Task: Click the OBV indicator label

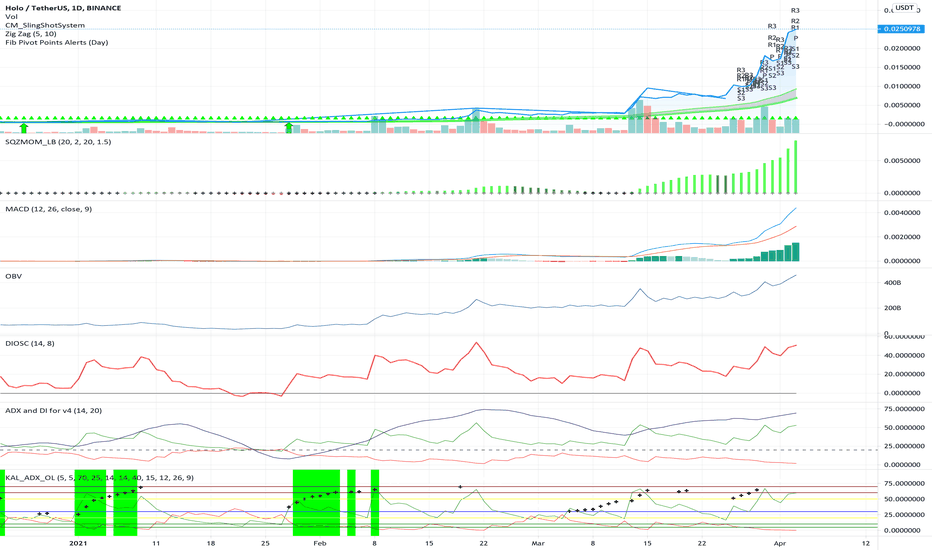Action: pyautogui.click(x=14, y=276)
